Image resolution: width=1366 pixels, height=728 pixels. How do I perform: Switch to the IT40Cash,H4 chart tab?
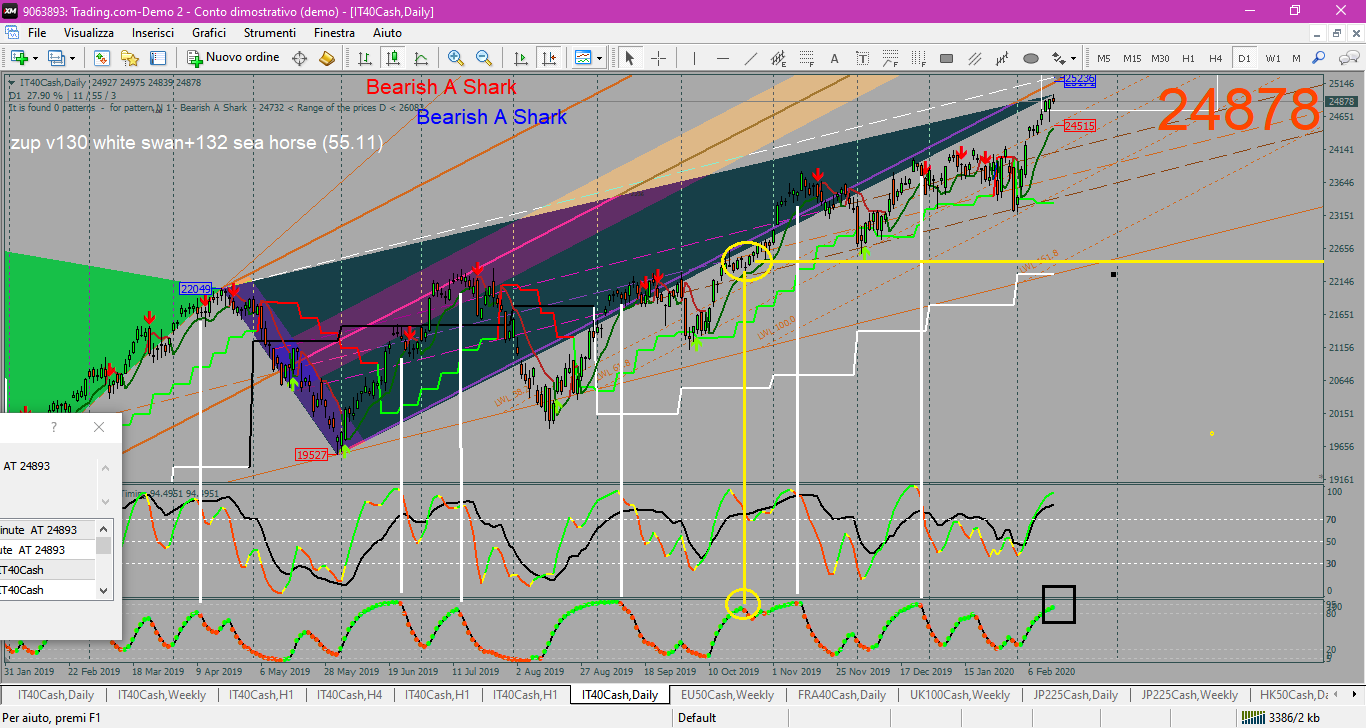coord(349,695)
